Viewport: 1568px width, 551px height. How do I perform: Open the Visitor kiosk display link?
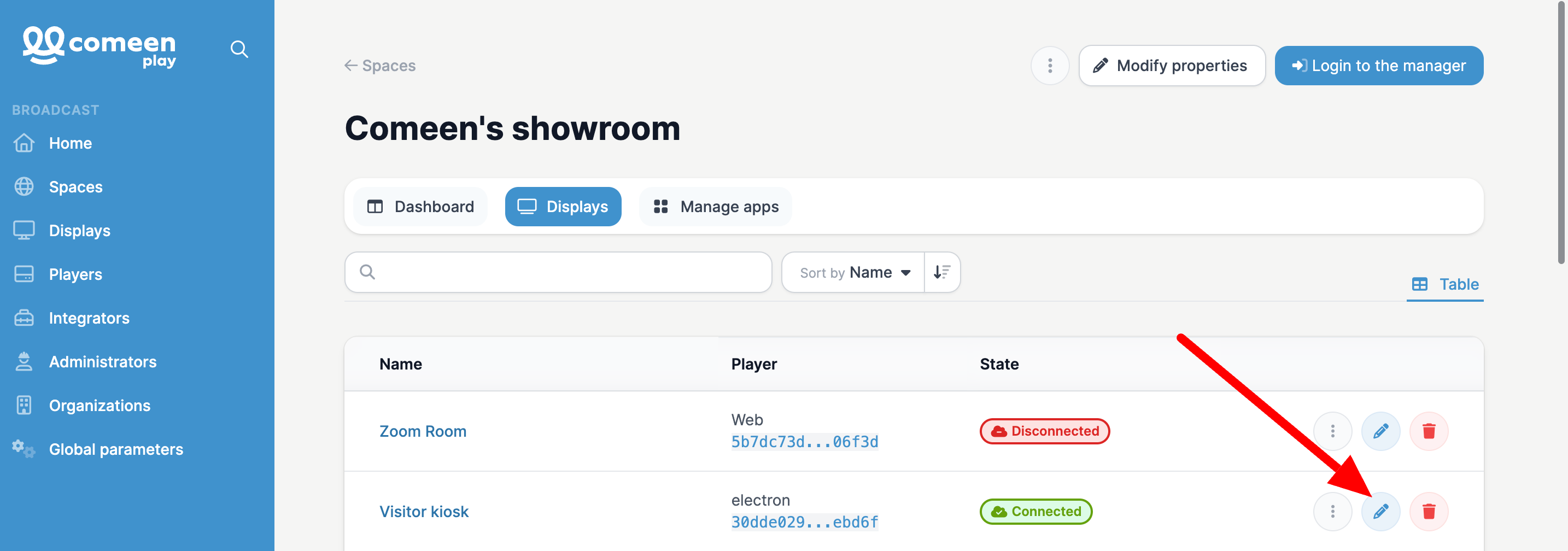tap(424, 512)
